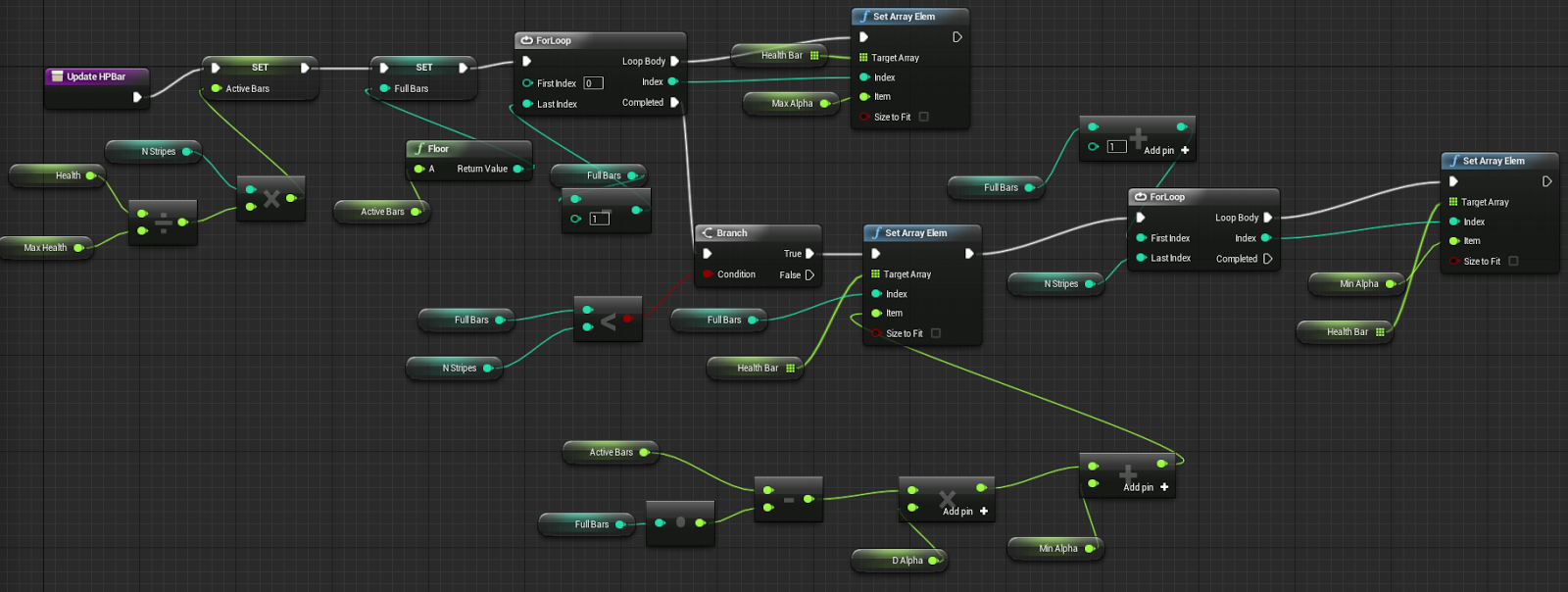Click the output pin of Max Alpha variable
This screenshot has width=1568, height=592.
[825, 103]
